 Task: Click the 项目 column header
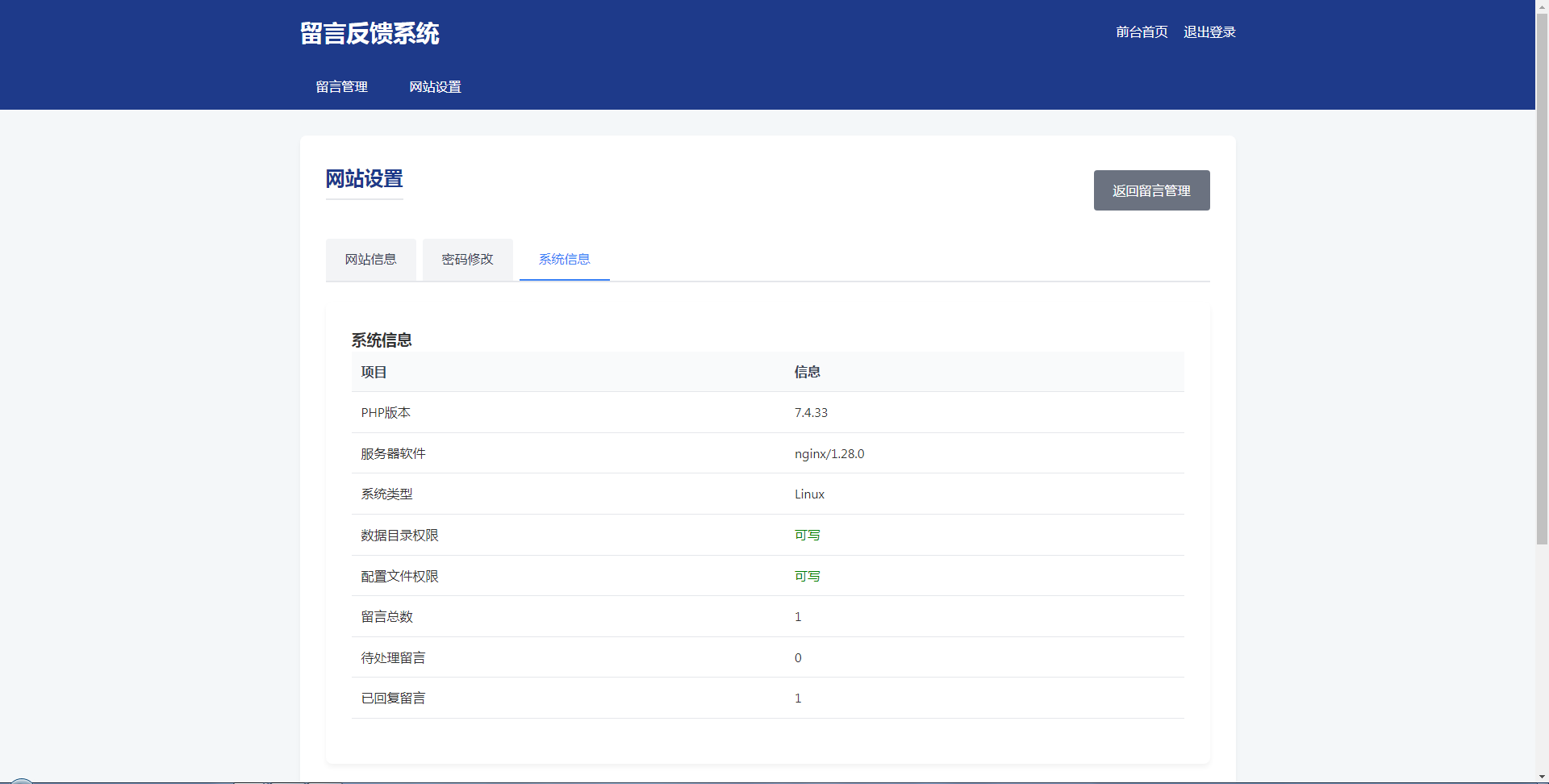(x=374, y=373)
